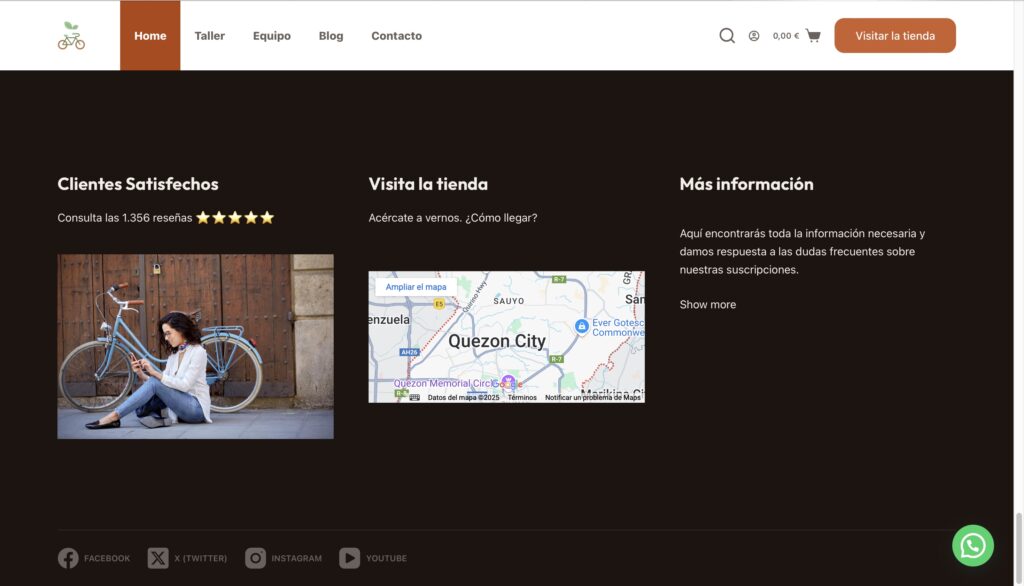The height and width of the screenshot is (586, 1024).
Task: Open the Taller menu item
Action: click(x=210, y=36)
